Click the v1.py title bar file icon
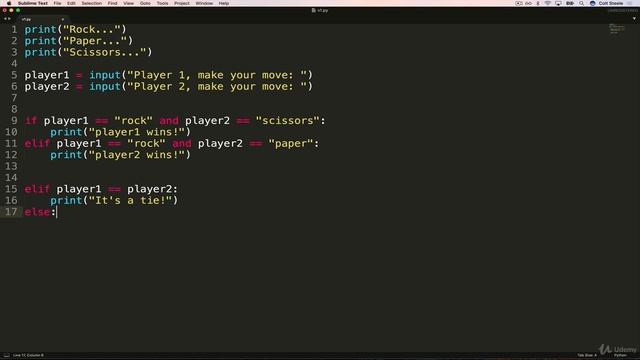 pyautogui.click(x=313, y=10)
